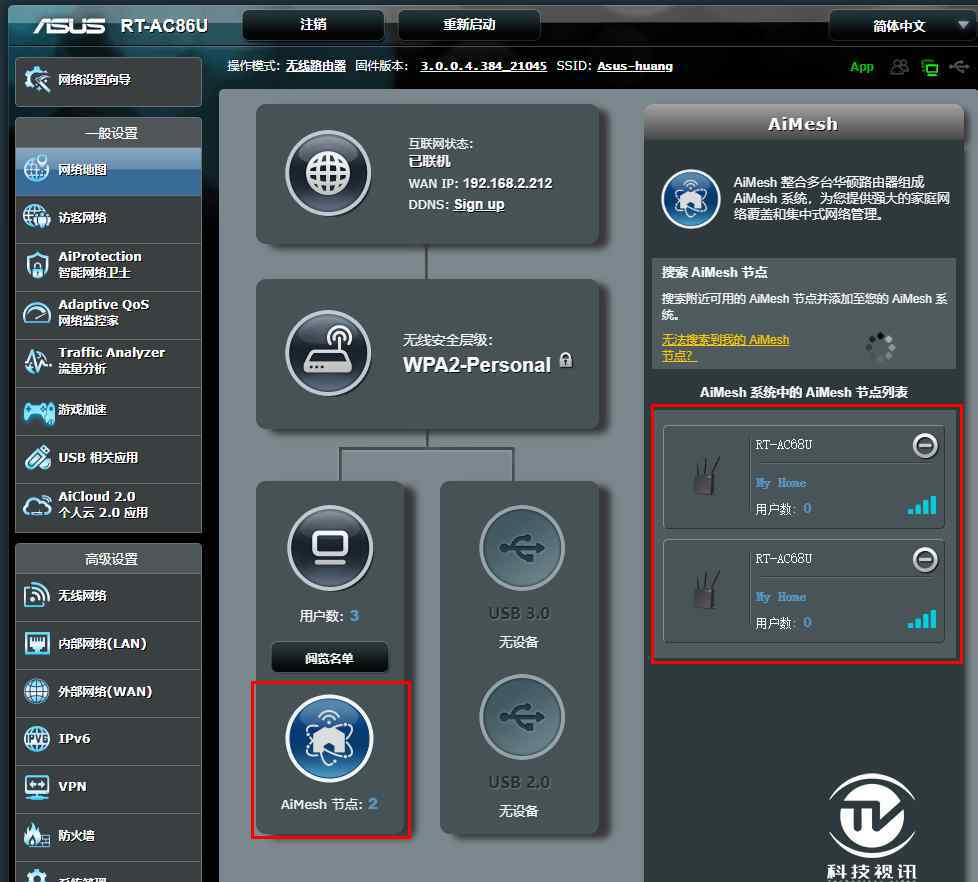978x882 pixels.
Task: Click the App link in header
Action: point(861,67)
